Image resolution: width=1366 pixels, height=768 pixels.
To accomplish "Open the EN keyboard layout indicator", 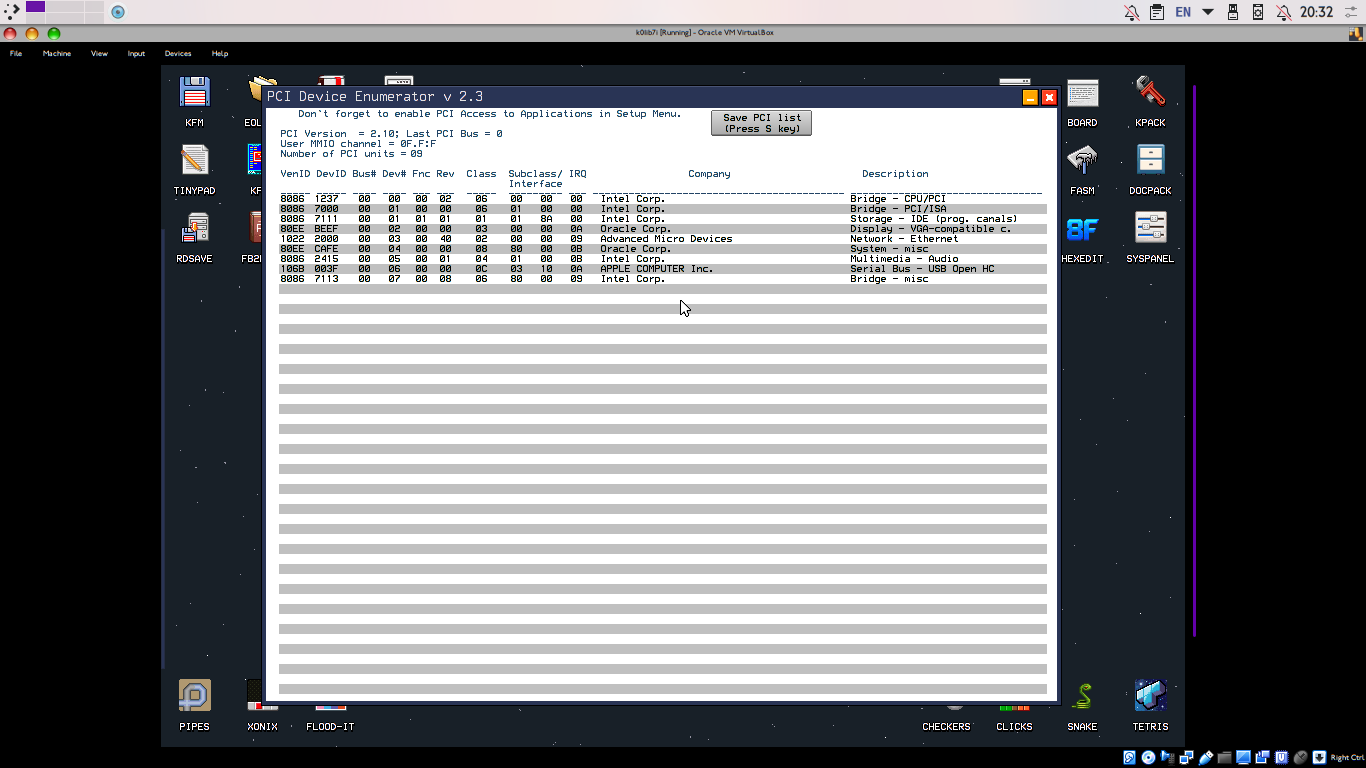I will (x=1183, y=12).
